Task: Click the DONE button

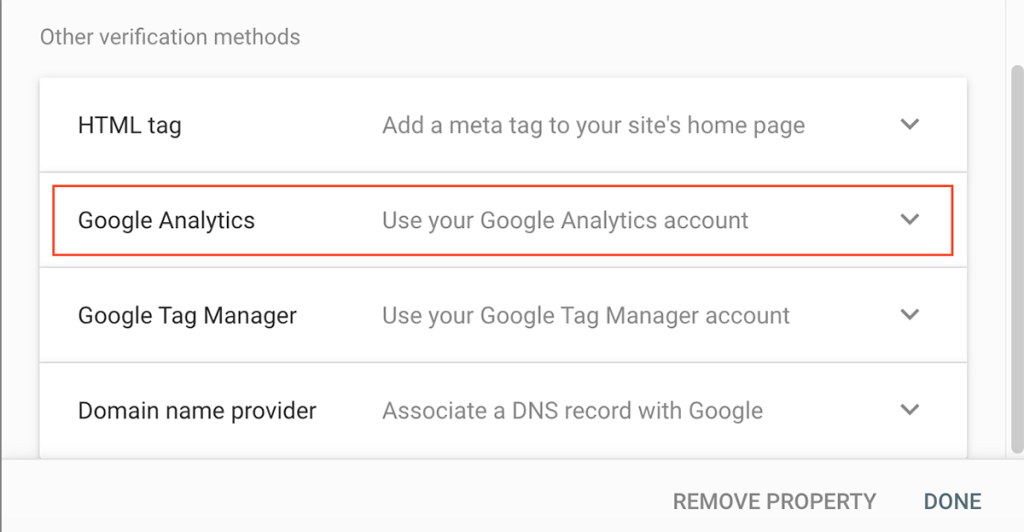Action: pos(952,501)
